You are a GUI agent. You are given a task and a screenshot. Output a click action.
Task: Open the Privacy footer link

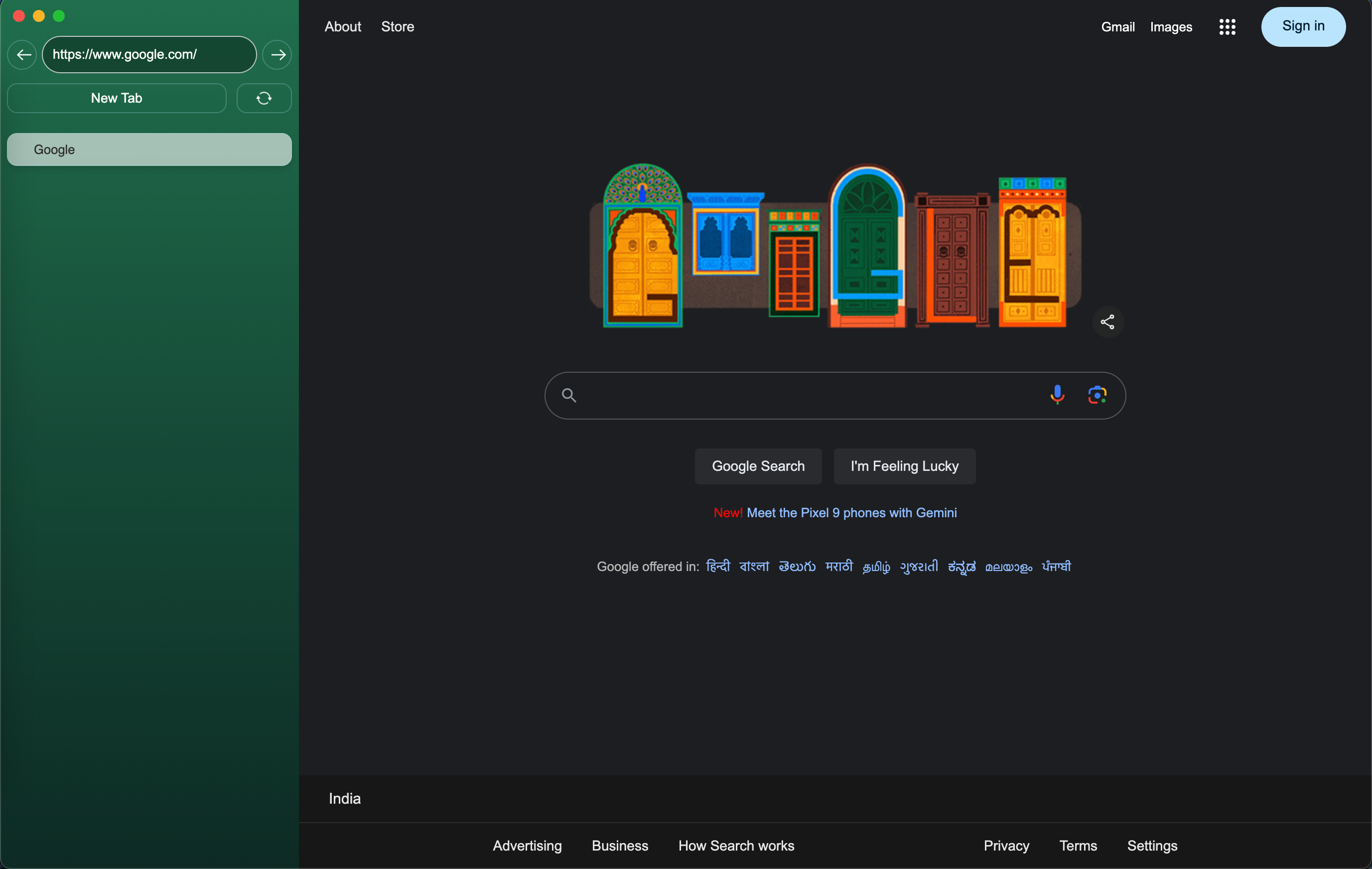tap(1006, 846)
